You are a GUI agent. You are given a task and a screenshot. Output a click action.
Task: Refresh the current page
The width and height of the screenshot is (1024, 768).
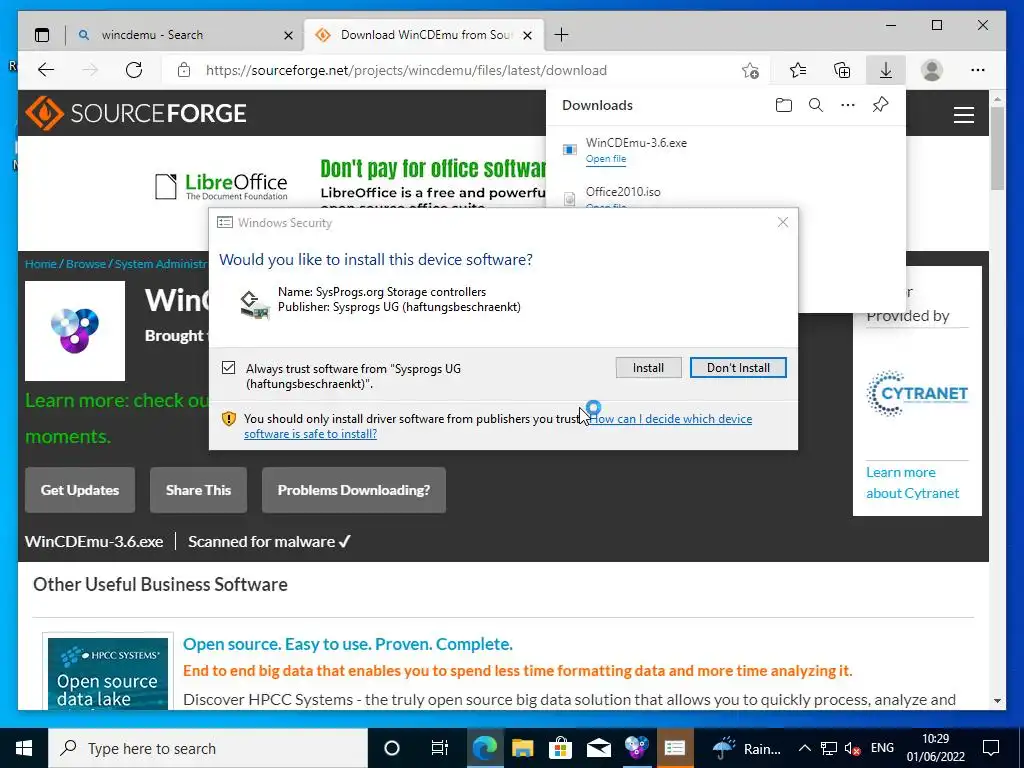134,70
